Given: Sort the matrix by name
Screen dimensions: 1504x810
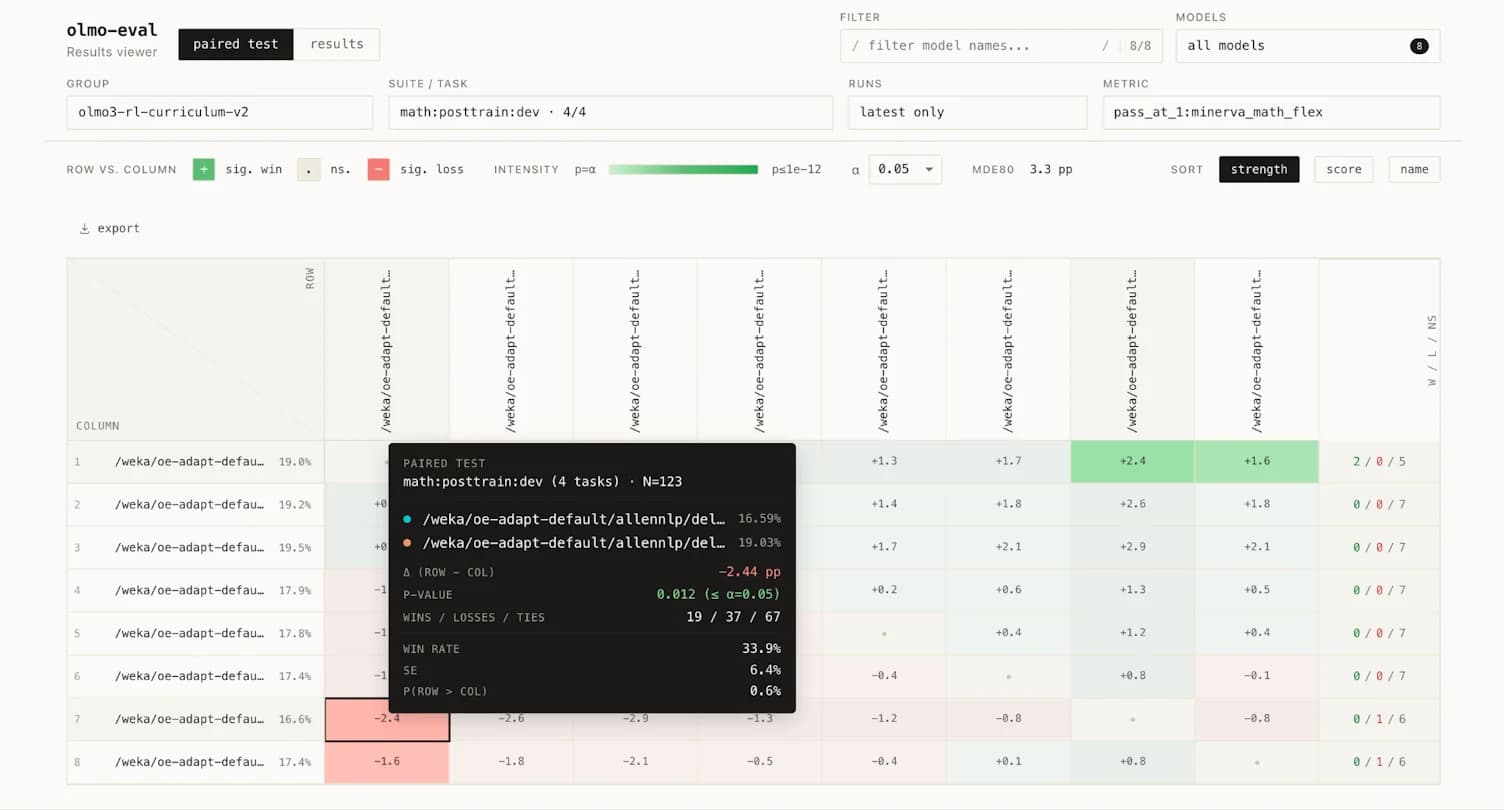Looking at the screenshot, I should pyautogui.click(x=1414, y=169).
